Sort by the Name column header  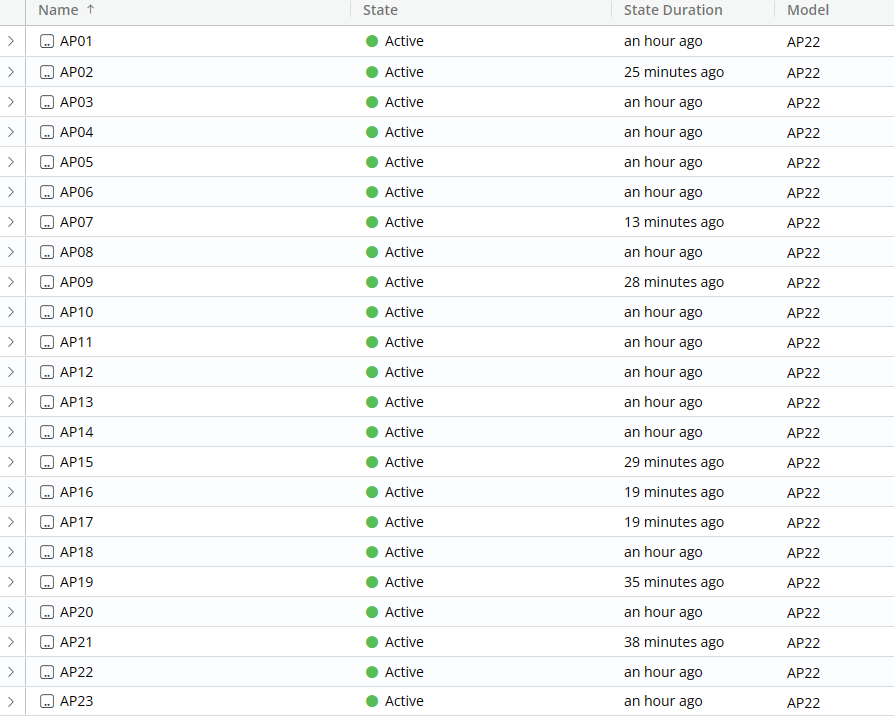coord(58,10)
